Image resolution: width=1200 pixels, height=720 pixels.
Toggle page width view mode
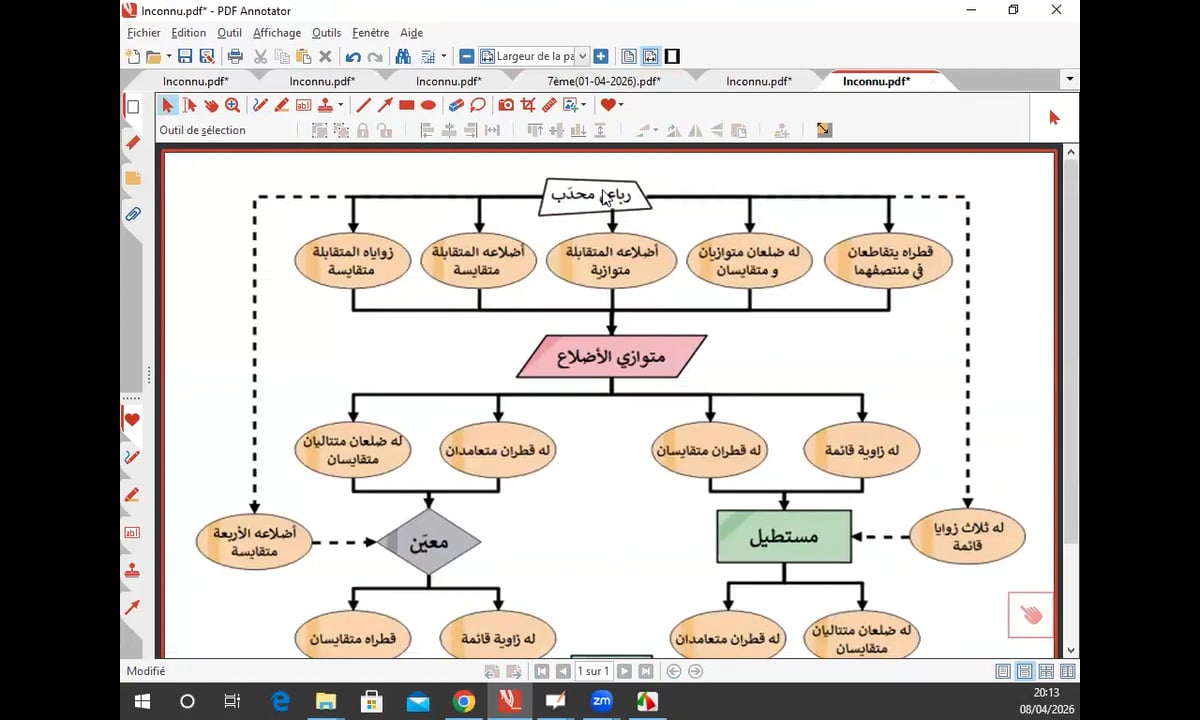pos(650,57)
